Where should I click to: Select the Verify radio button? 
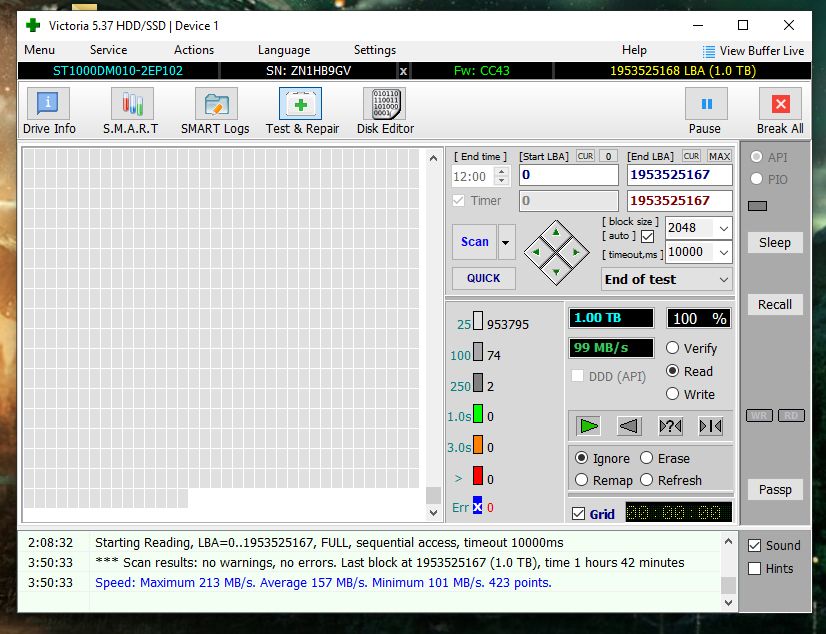(672, 348)
